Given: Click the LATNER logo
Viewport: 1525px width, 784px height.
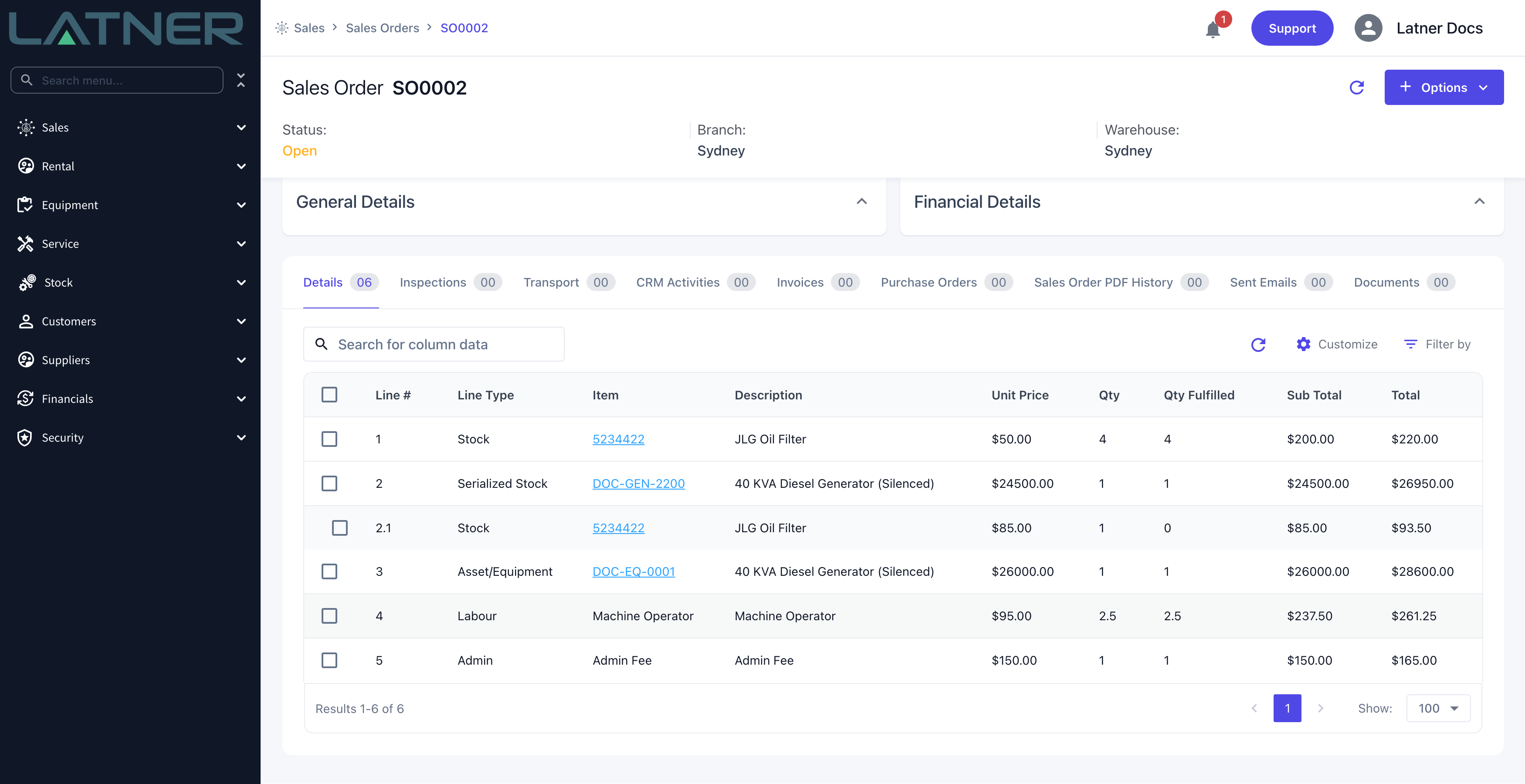Looking at the screenshot, I should (126, 28).
